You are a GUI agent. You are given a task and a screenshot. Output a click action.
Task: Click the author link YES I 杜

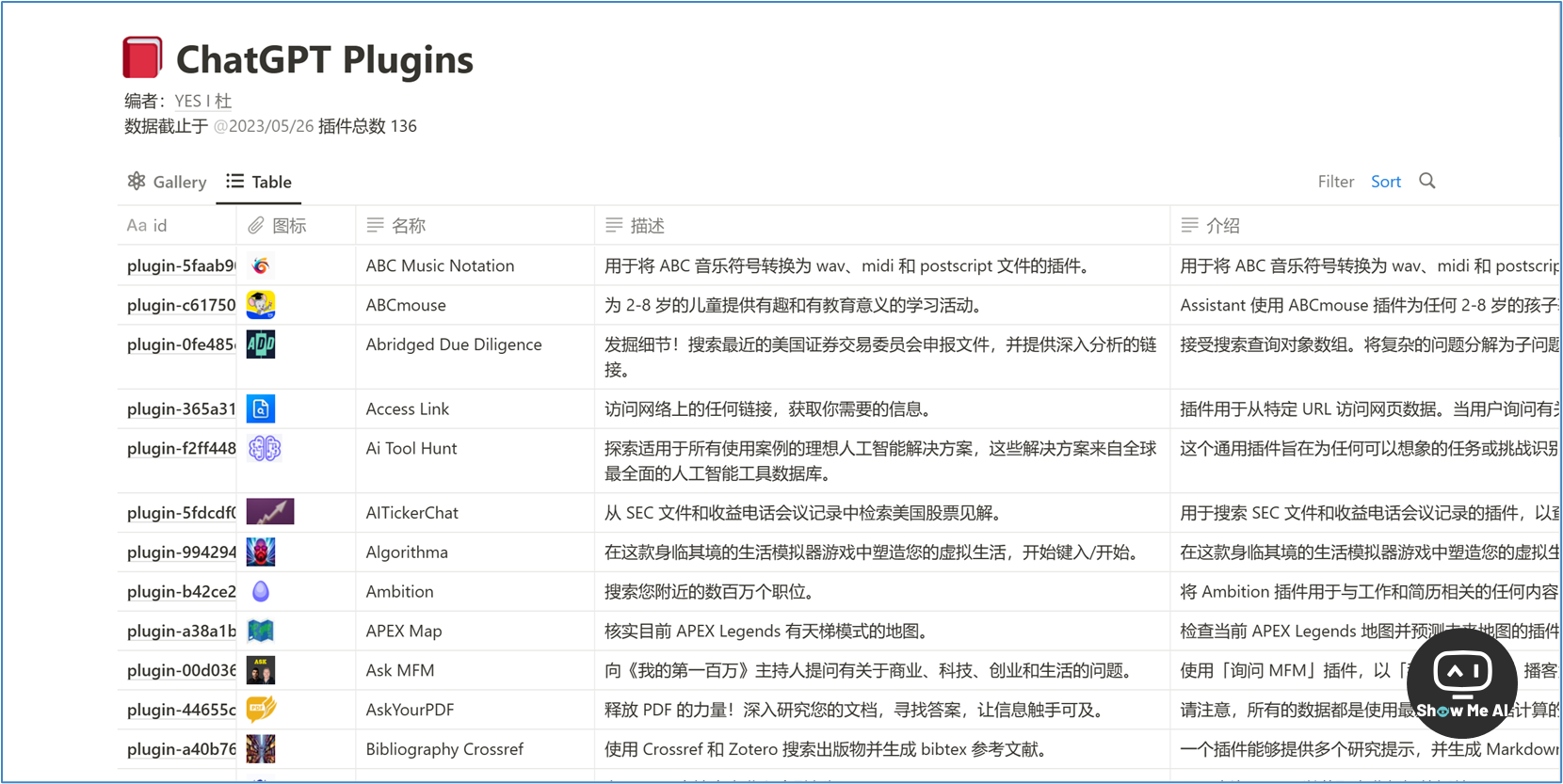click(x=203, y=101)
